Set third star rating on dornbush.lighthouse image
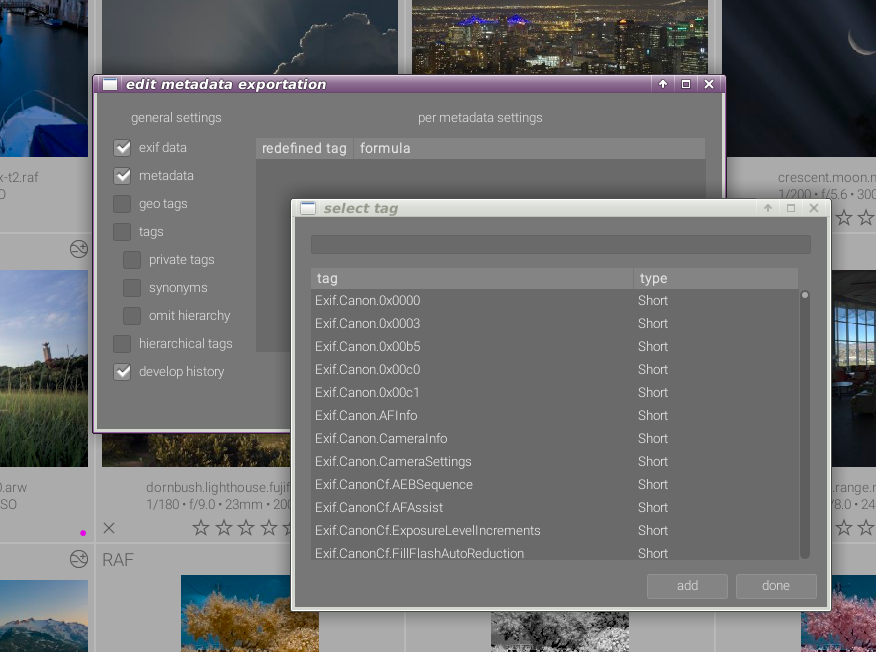Screen dimensions: 876x652 coord(246,527)
